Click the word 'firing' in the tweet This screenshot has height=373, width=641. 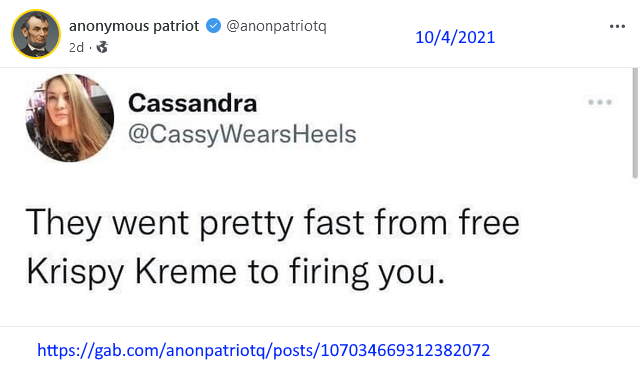[x=329, y=272]
